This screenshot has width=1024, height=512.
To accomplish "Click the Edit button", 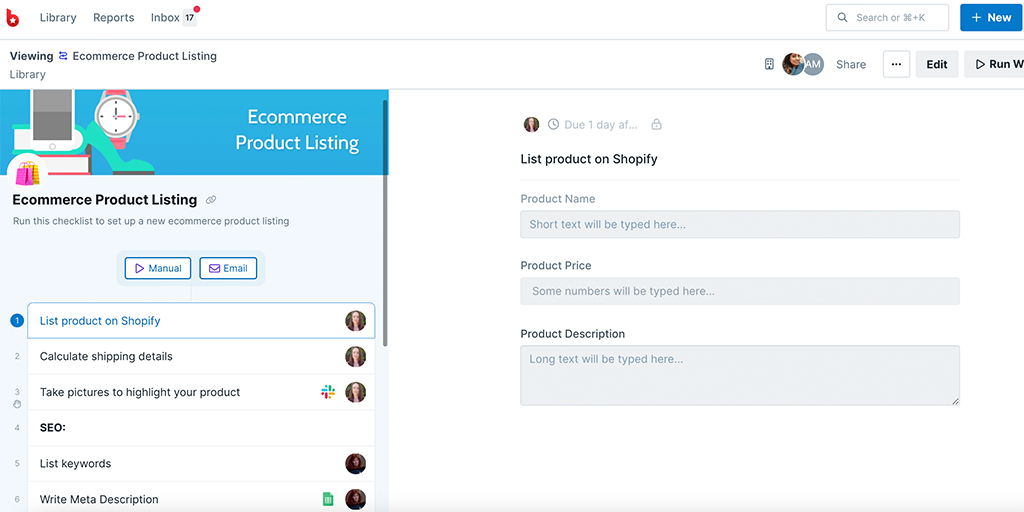I will coord(936,64).
